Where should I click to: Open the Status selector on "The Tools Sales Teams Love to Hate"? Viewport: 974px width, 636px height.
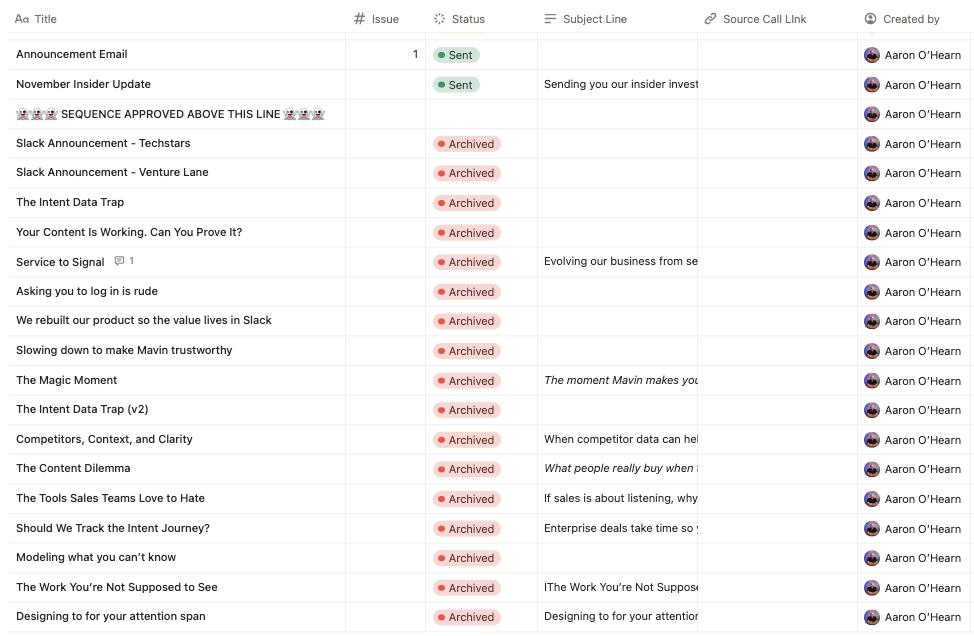(467, 498)
